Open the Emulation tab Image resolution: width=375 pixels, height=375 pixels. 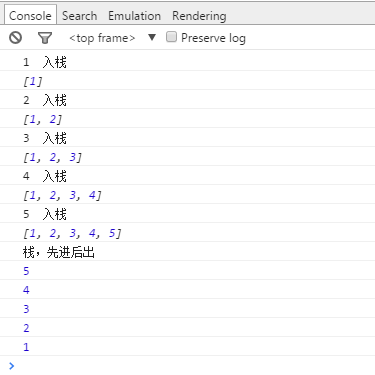click(134, 16)
